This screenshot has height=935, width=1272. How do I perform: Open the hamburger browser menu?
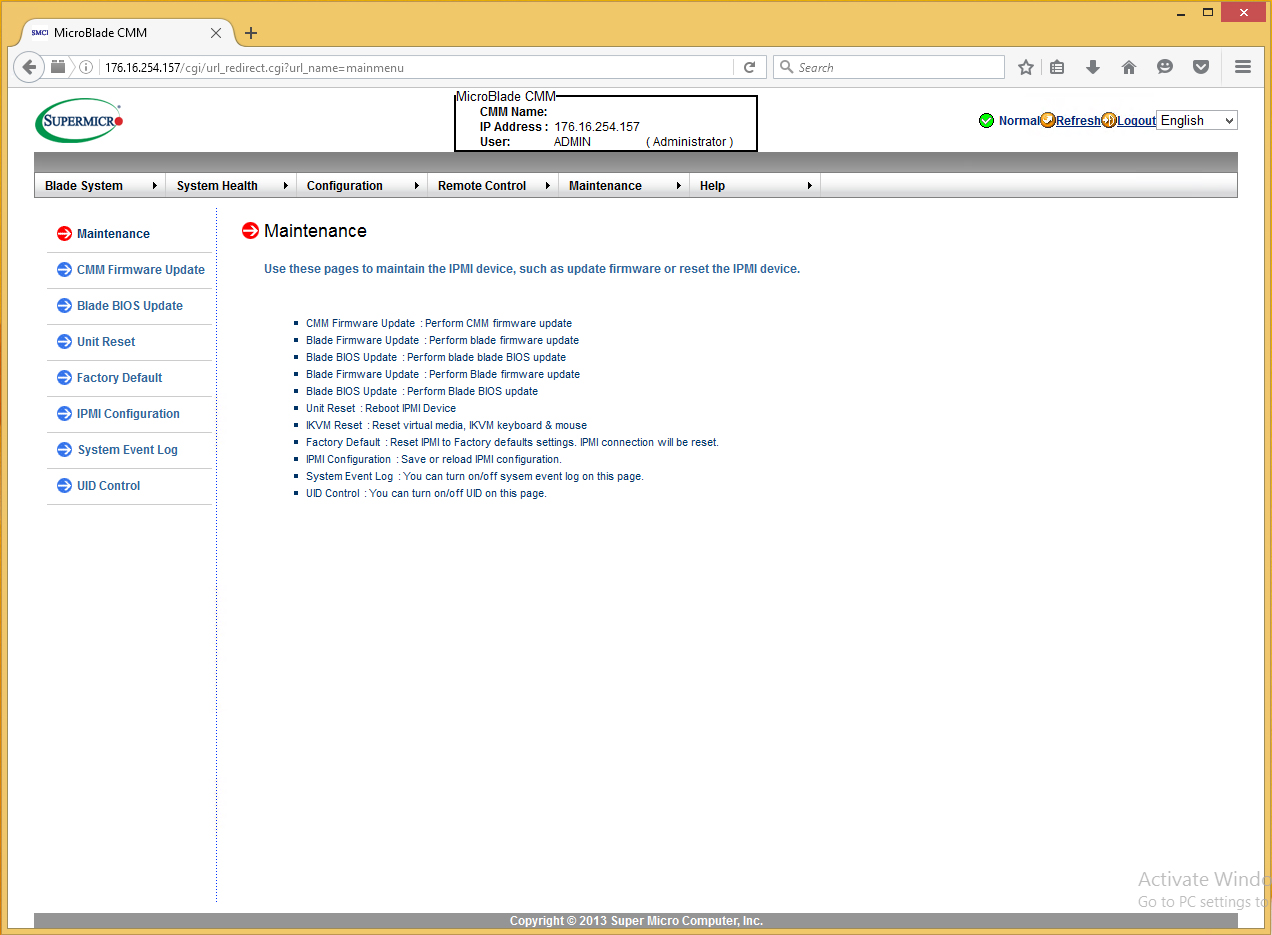pos(1243,67)
